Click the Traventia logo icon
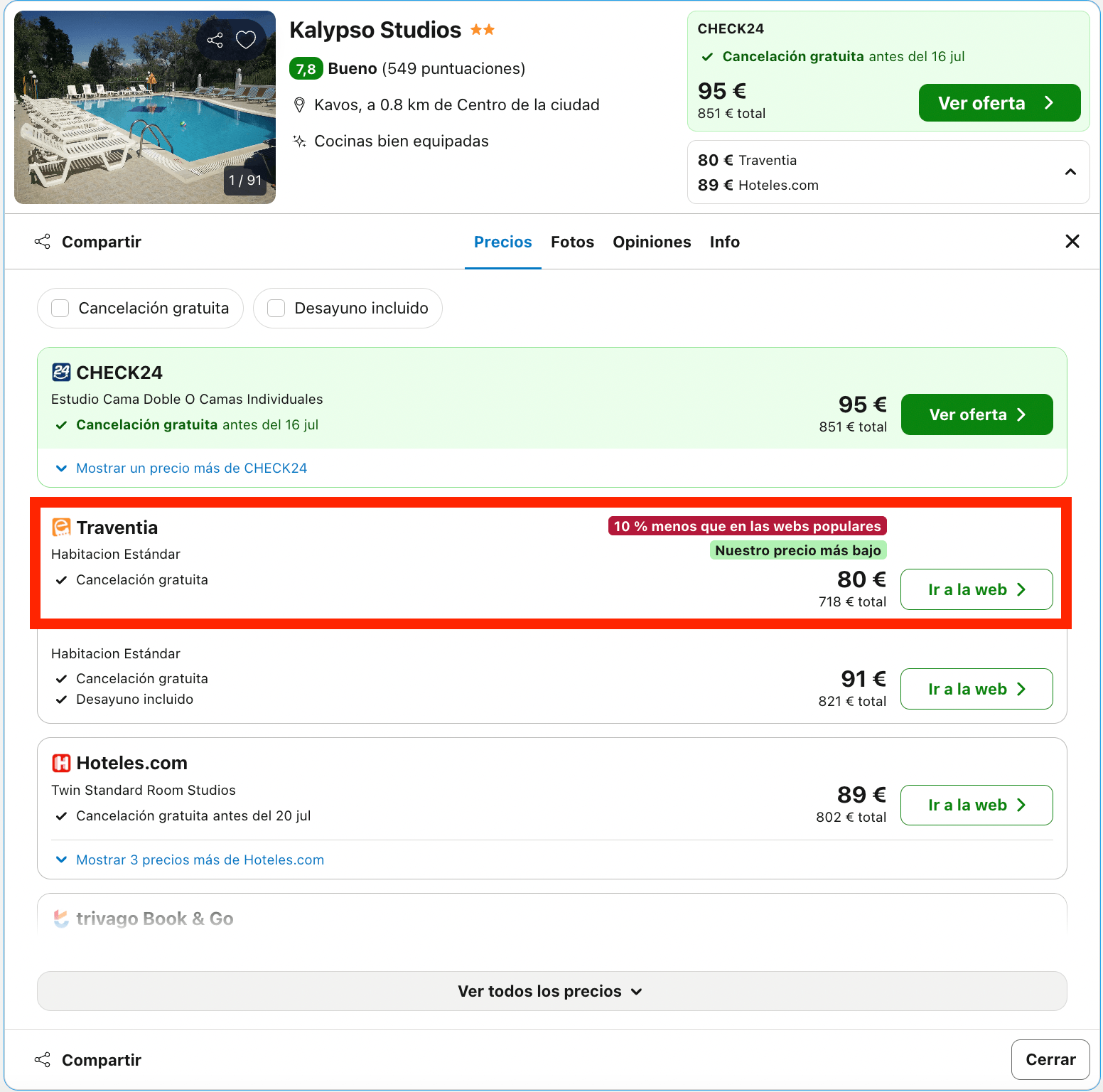This screenshot has width=1103, height=1092. pos(61,527)
